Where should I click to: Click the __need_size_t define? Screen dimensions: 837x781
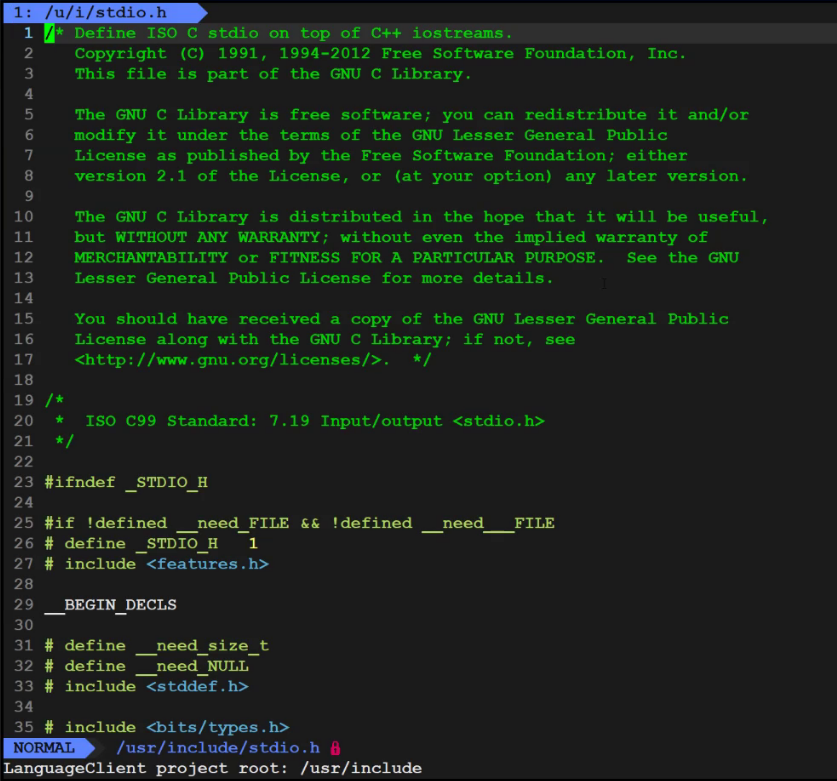202,645
